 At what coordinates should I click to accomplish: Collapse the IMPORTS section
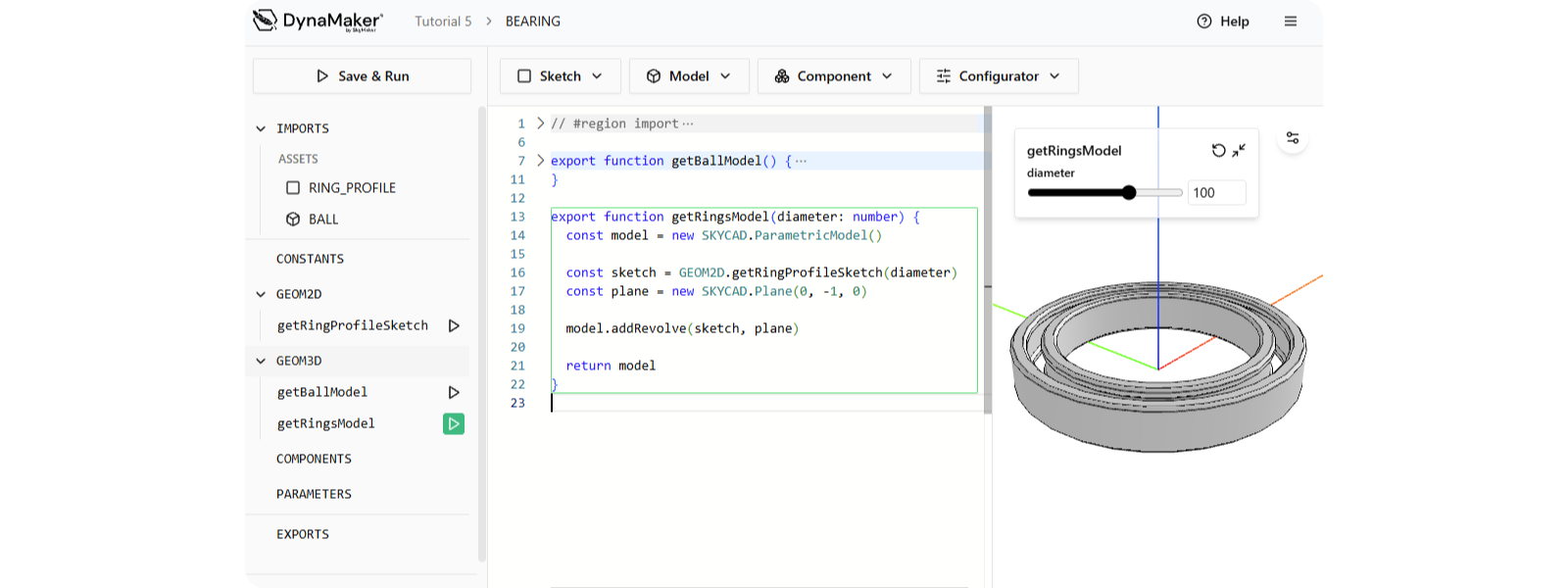261,128
